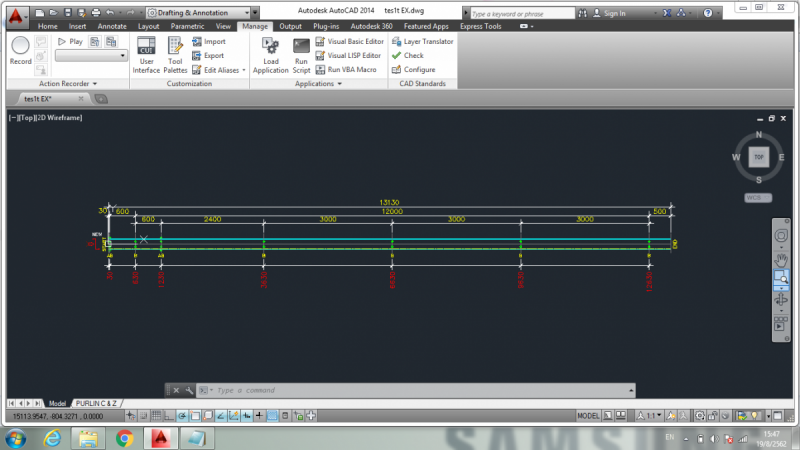
Task: Open the Layer Translator
Action: [422, 41]
